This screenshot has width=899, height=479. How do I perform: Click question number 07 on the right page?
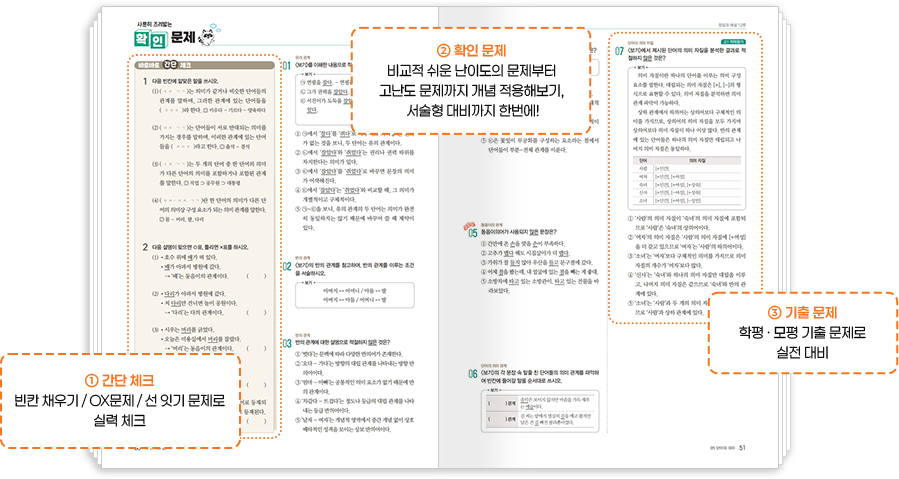[x=619, y=51]
